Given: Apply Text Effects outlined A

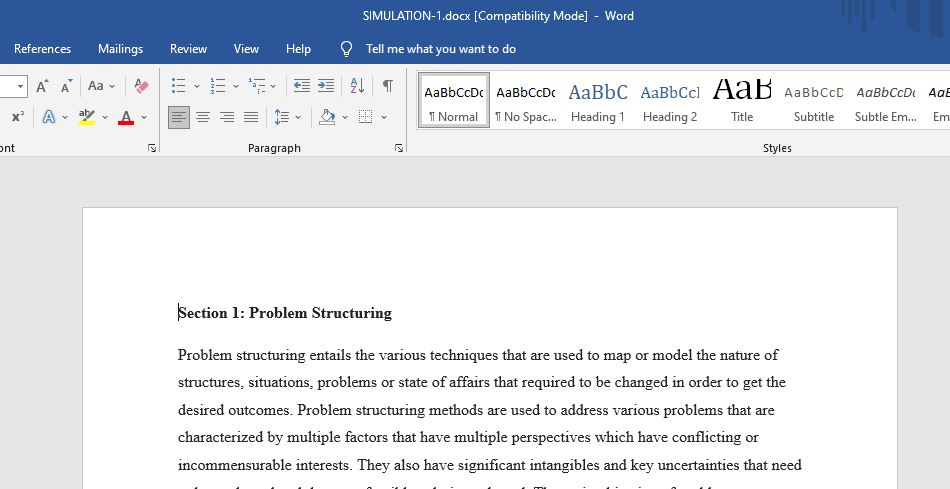Looking at the screenshot, I should 48,117.
